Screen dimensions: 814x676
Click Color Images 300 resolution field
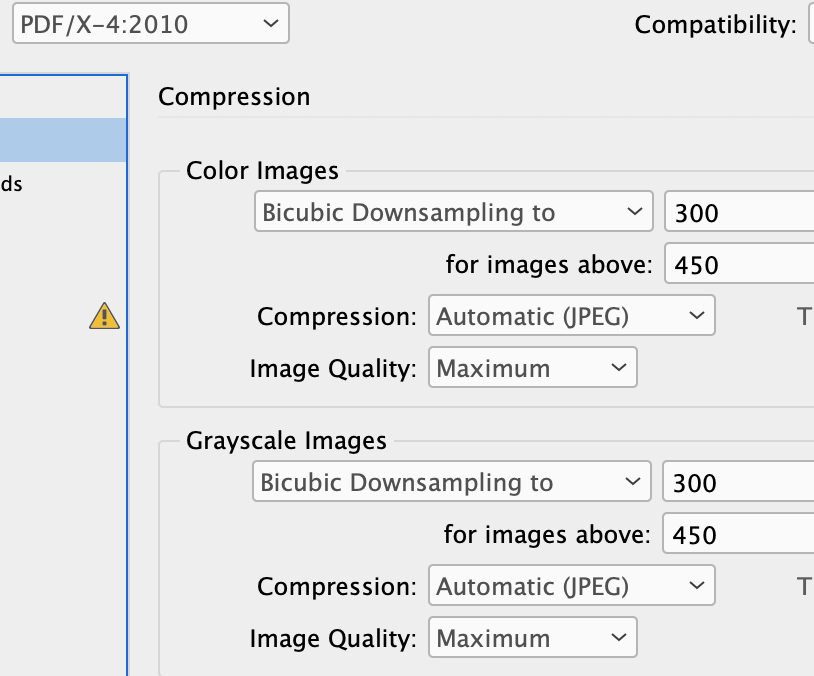[739, 211]
